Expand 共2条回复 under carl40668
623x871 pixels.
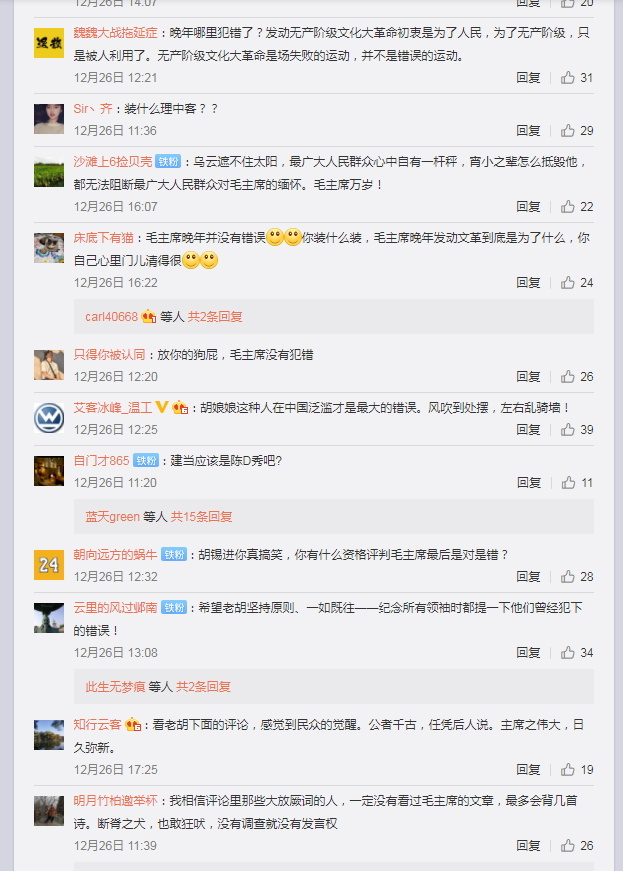[215, 317]
